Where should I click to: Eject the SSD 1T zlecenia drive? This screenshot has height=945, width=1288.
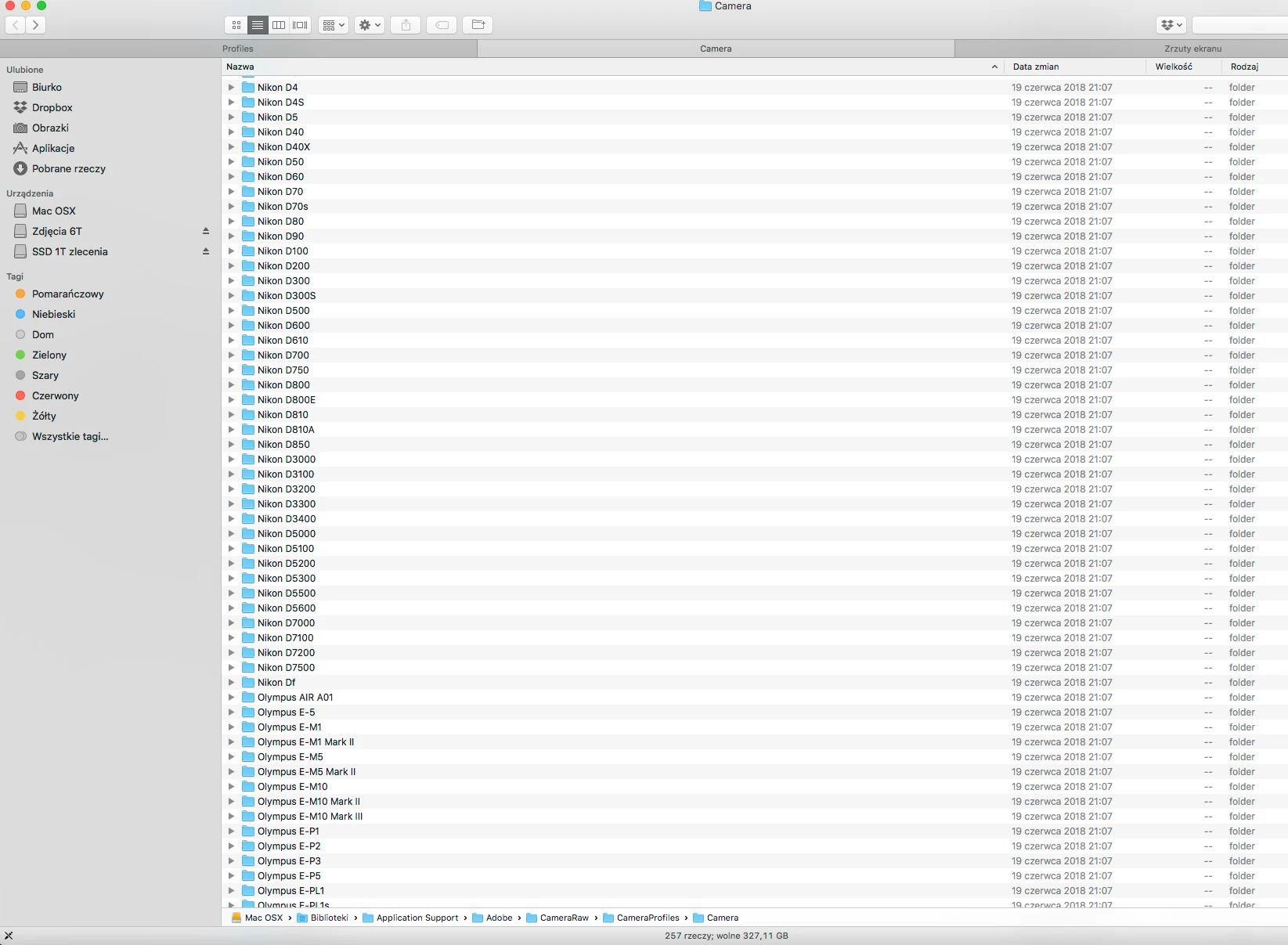[x=206, y=251]
